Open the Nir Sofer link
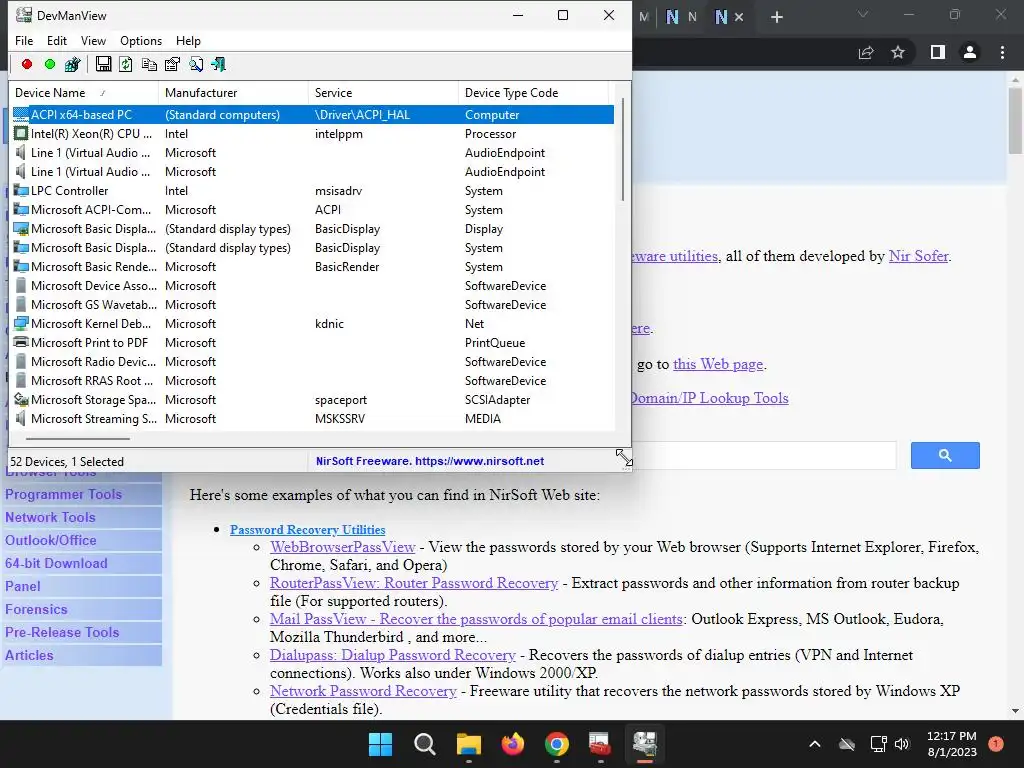The width and height of the screenshot is (1024, 768). [918, 256]
